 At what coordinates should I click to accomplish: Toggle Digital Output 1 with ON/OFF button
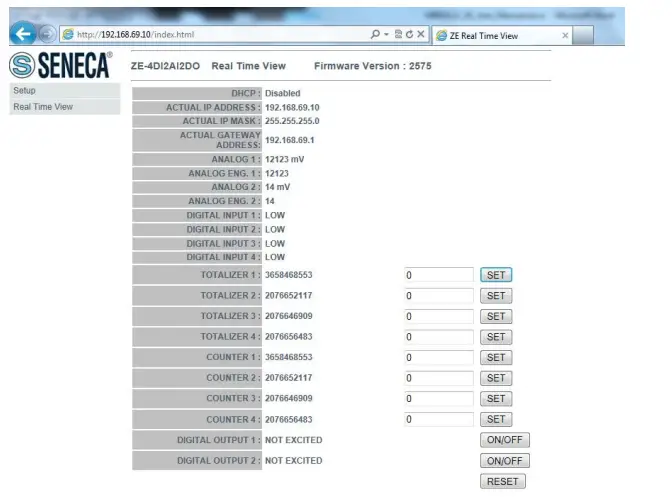point(504,440)
